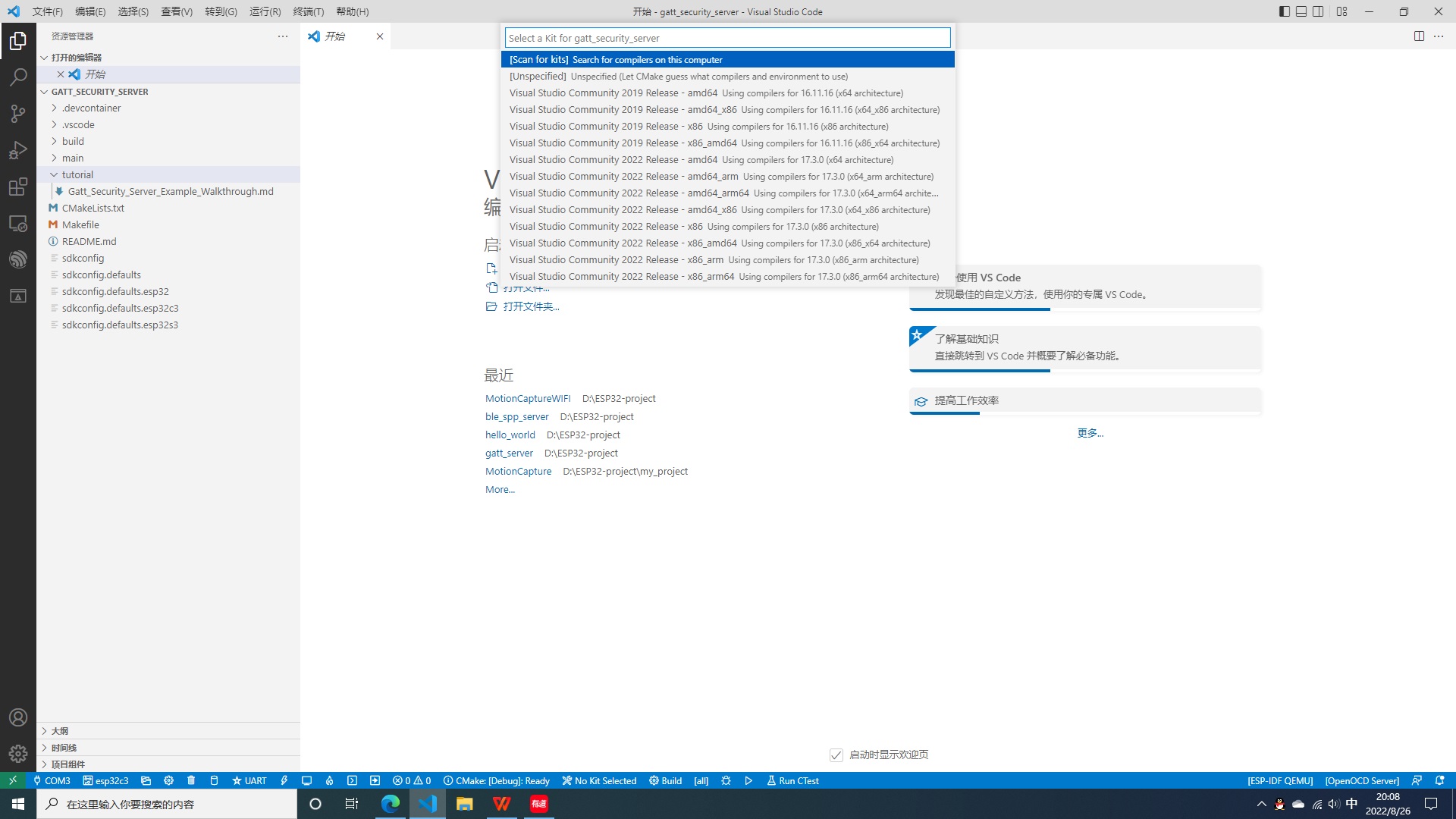Viewport: 1456px width, 819px height.
Task: Uncheck the show welcome page on startup checkbox
Action: click(836, 755)
